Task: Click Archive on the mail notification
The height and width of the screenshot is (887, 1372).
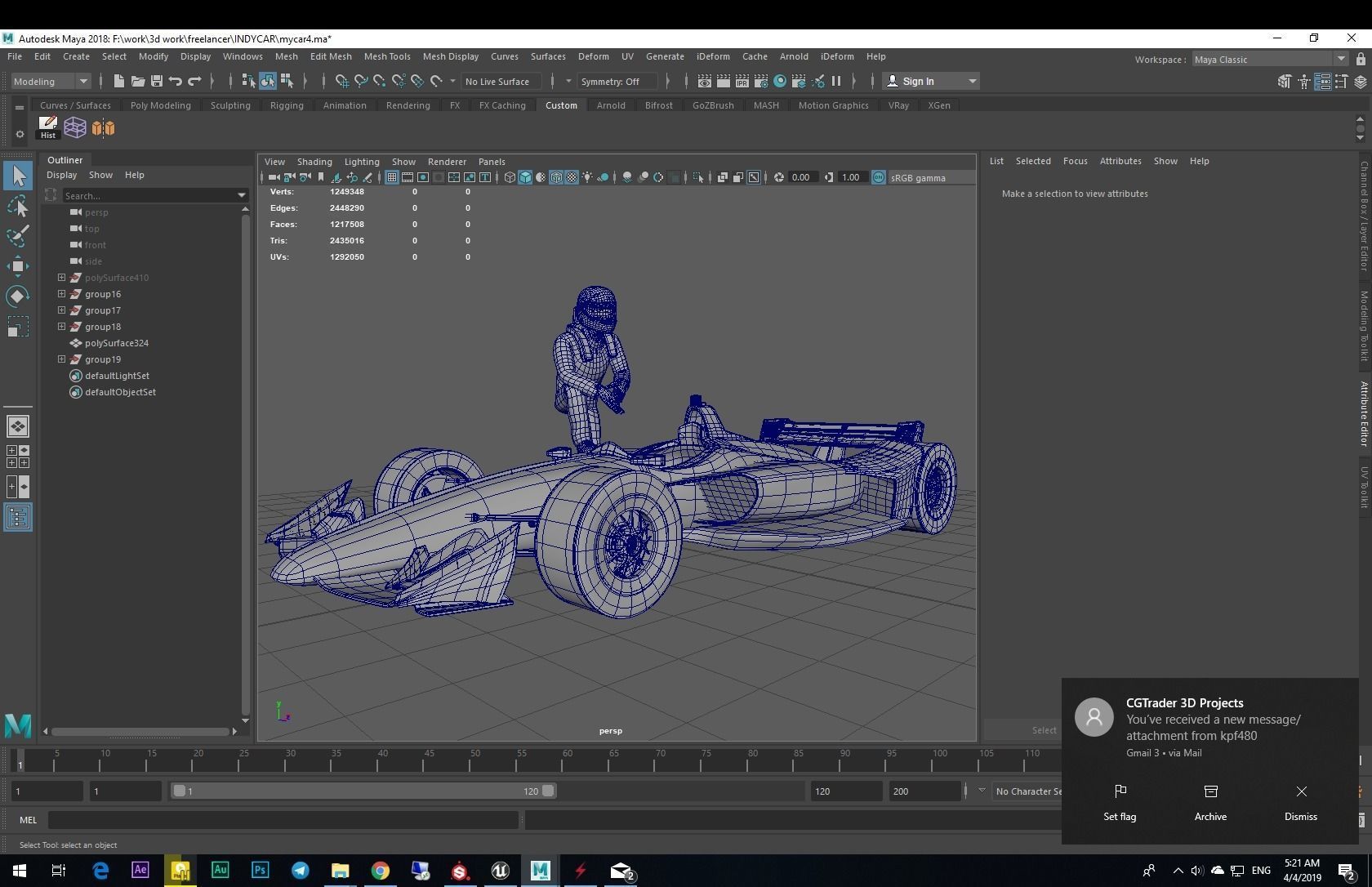Action: click(x=1210, y=802)
